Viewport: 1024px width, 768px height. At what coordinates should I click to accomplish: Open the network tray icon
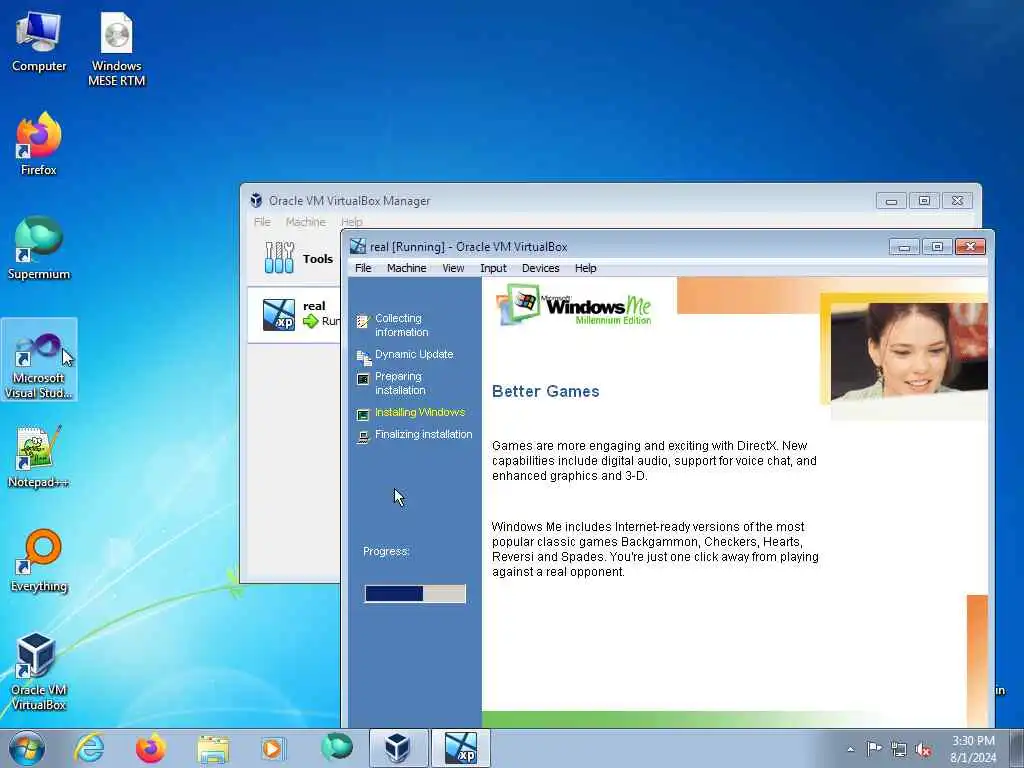(899, 750)
